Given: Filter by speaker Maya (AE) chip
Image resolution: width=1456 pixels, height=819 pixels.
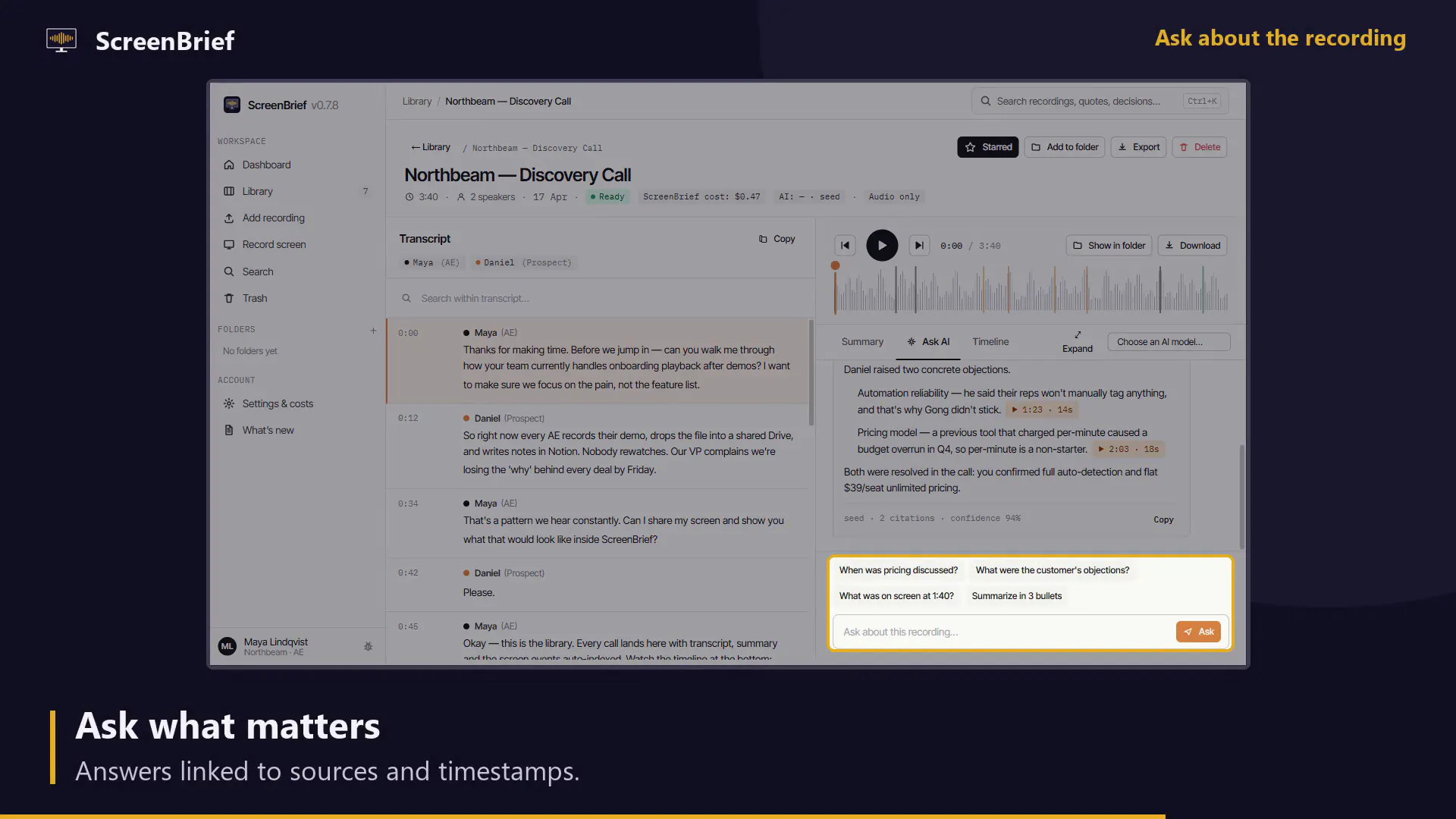Looking at the screenshot, I should pos(431,262).
